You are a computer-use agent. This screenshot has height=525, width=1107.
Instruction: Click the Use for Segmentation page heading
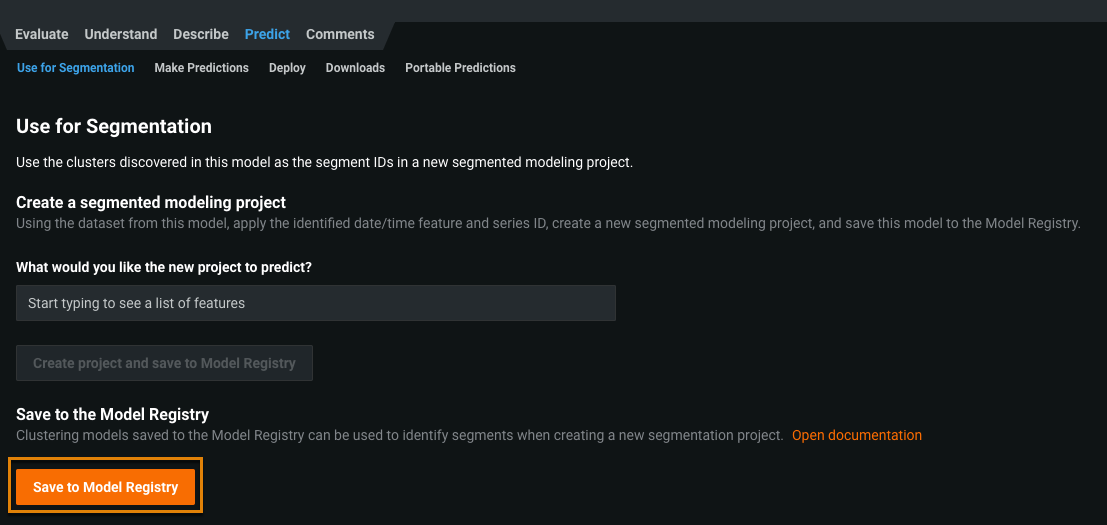(114, 127)
